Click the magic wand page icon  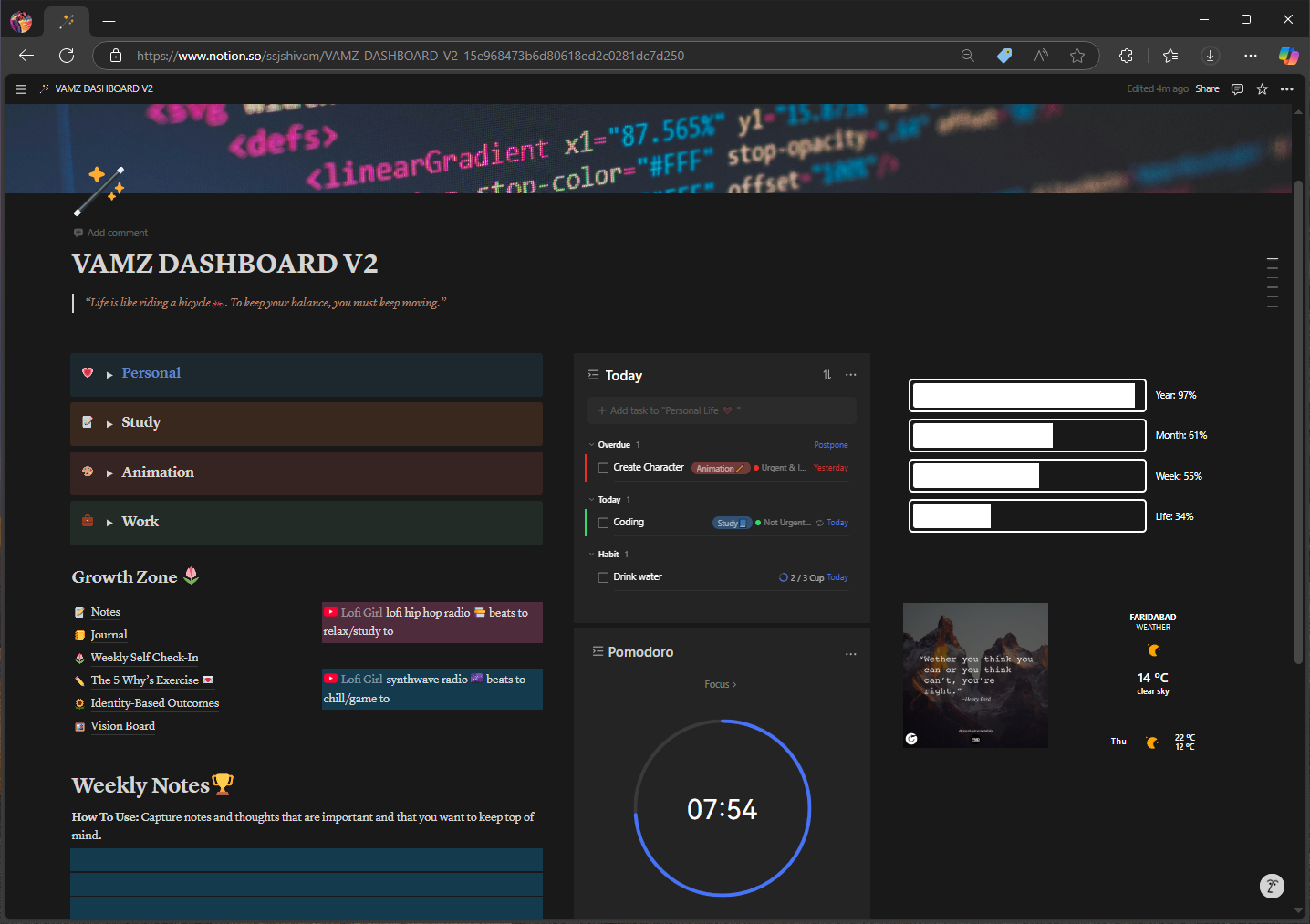99,191
